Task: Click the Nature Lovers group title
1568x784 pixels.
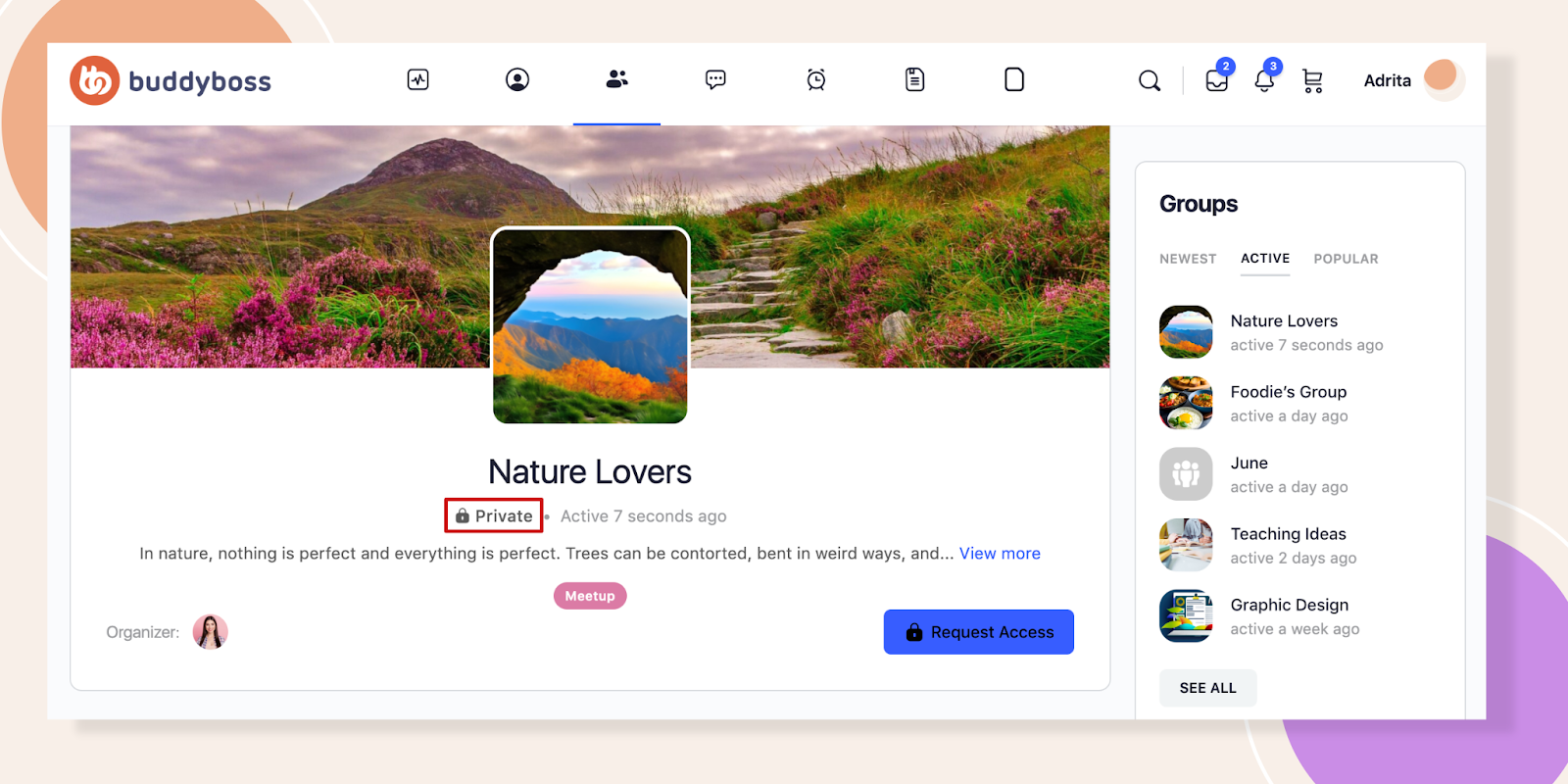Action: click(590, 472)
